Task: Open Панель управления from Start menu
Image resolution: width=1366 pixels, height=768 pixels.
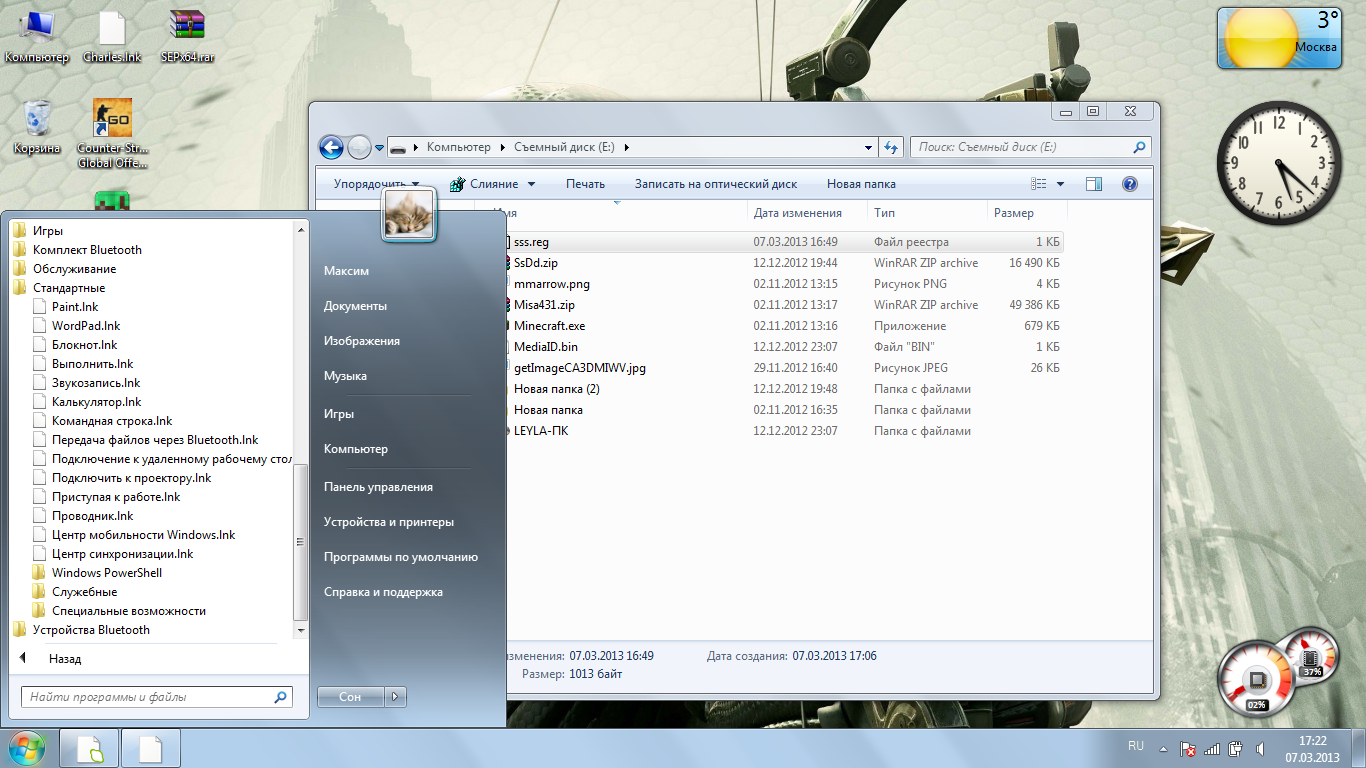Action: 378,487
